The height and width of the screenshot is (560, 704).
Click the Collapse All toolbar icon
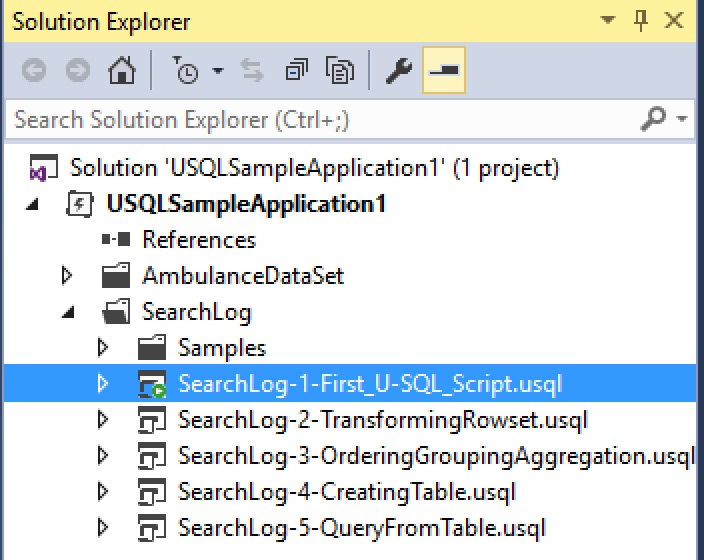[297, 71]
